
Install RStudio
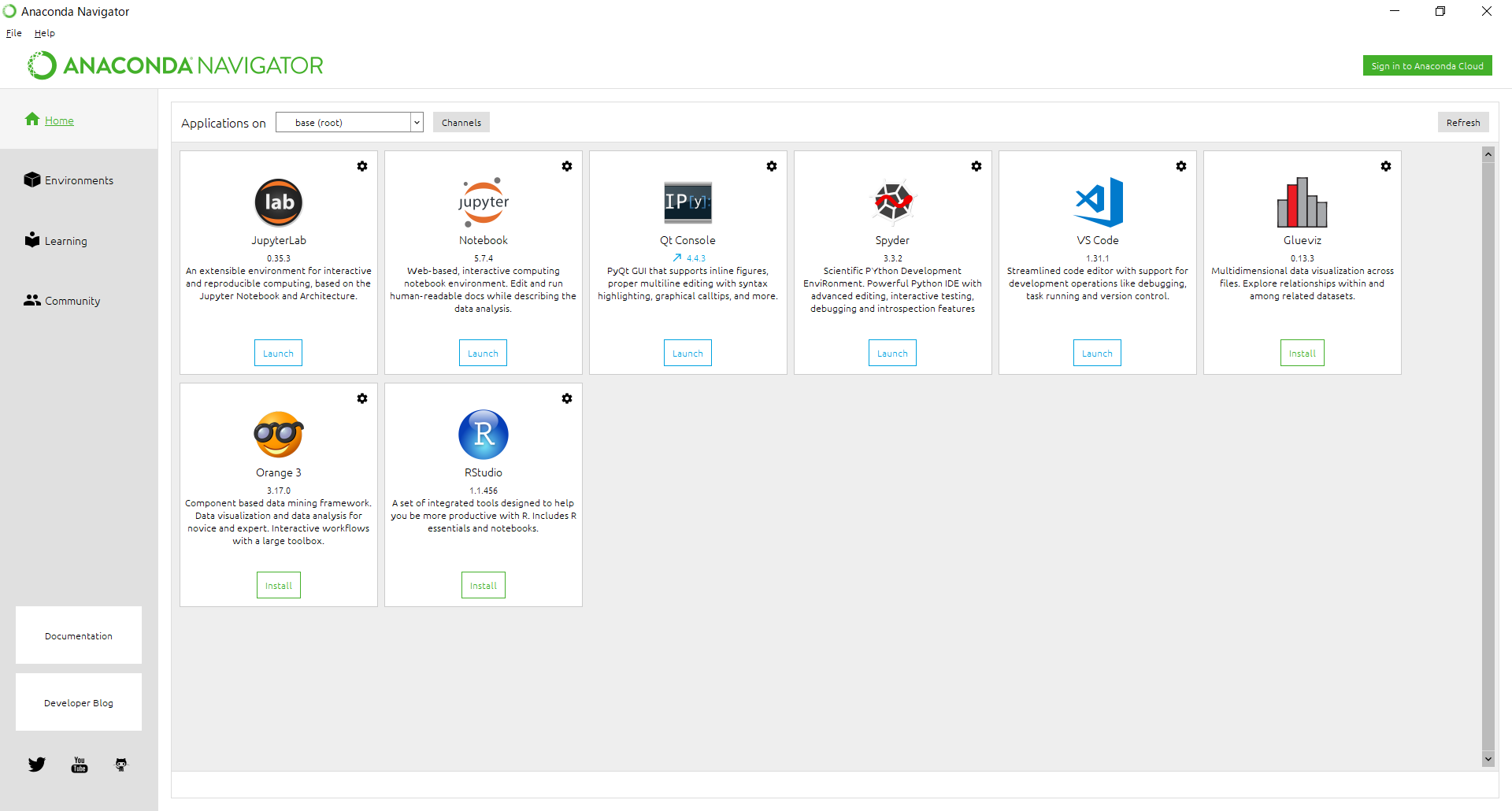(x=484, y=585)
